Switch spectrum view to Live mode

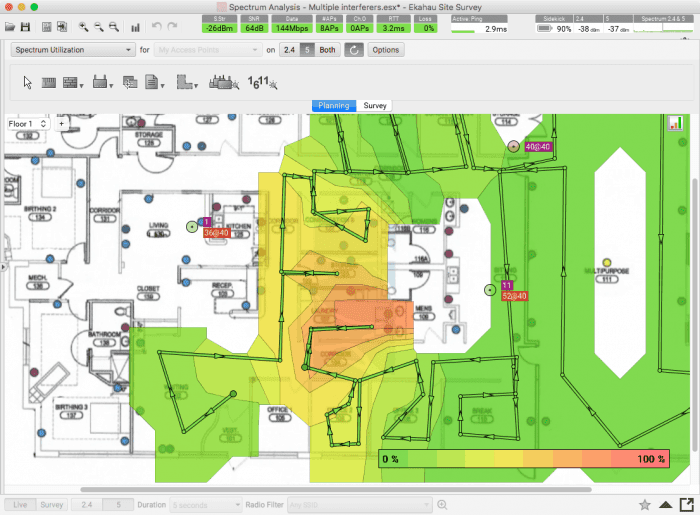pyautogui.click(x=20, y=505)
